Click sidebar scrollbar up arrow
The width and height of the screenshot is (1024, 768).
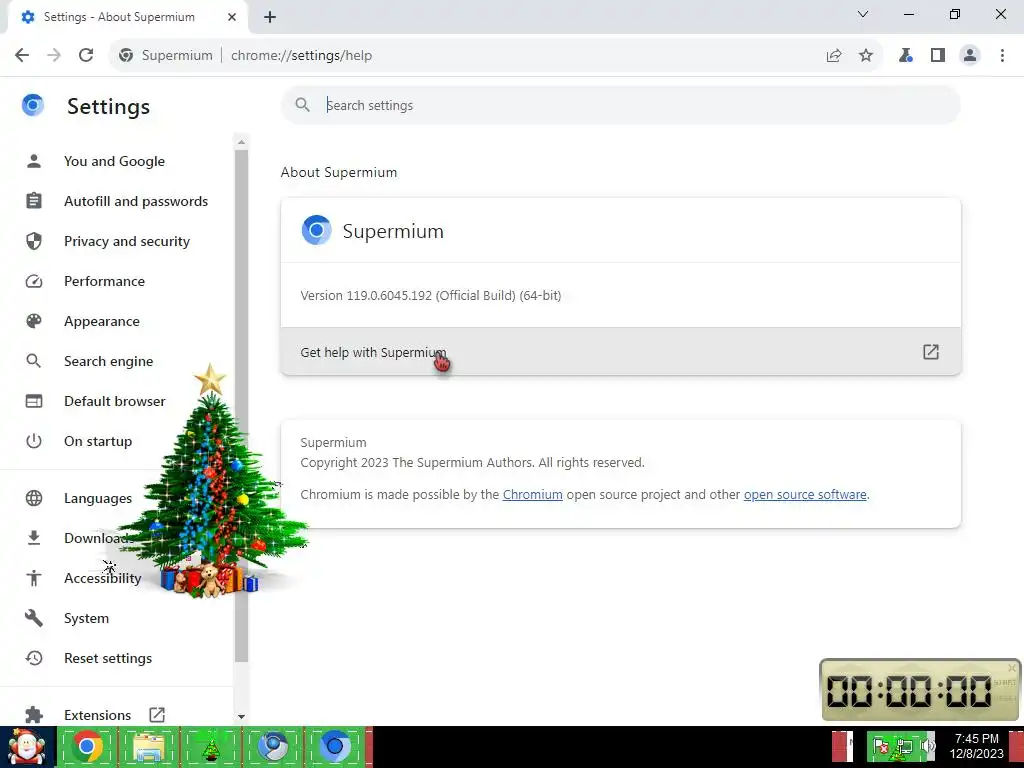[x=241, y=142]
